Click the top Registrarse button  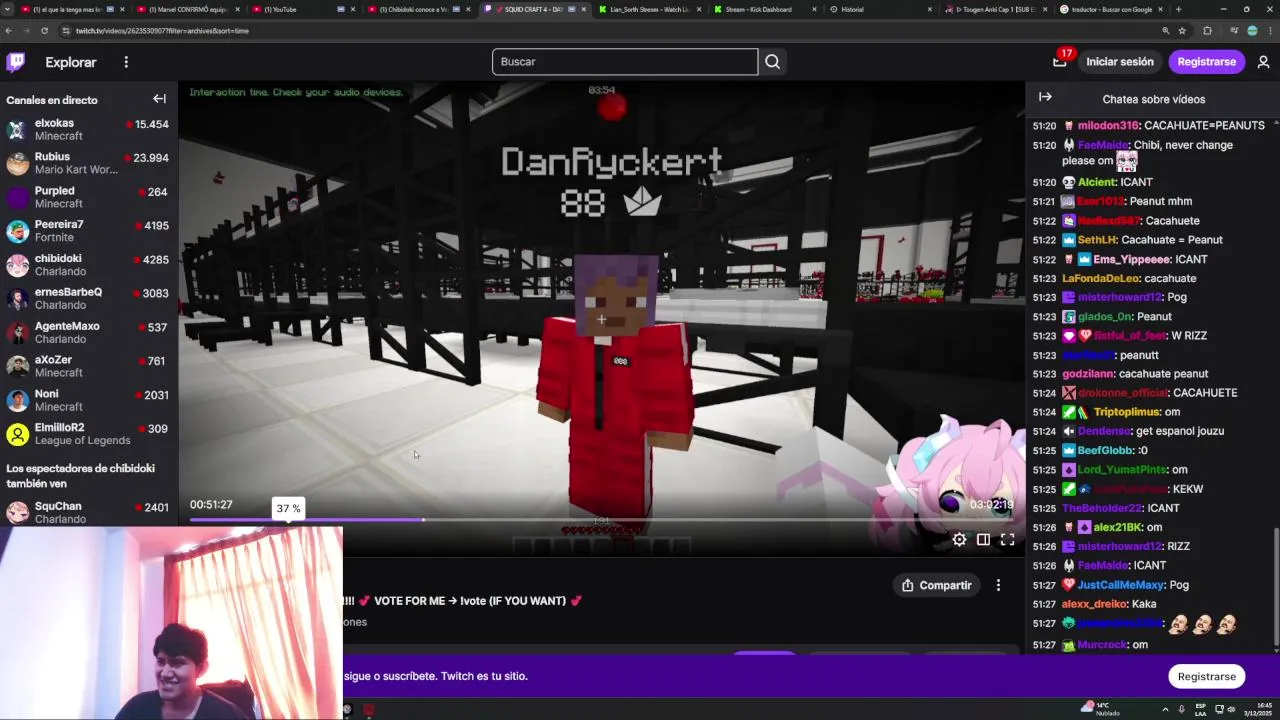[1206, 62]
